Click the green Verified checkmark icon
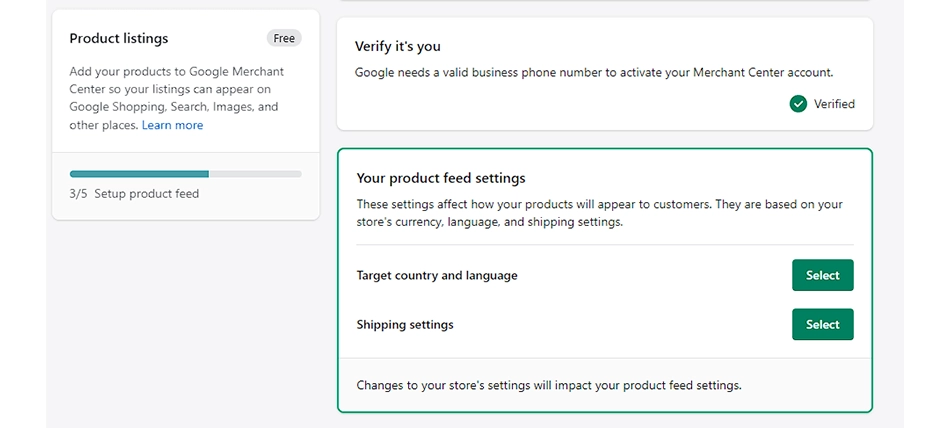Viewport: 950px width, 428px height. 798,104
